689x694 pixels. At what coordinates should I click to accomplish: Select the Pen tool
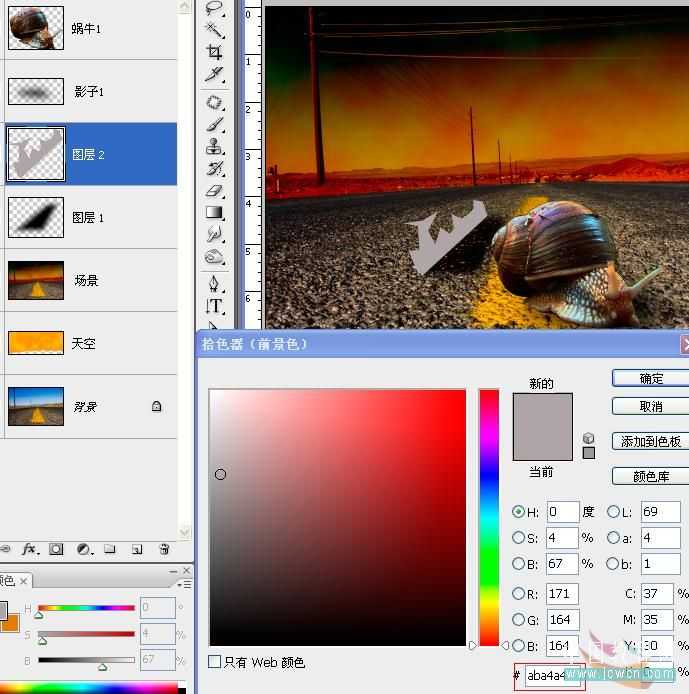pyautogui.click(x=215, y=284)
